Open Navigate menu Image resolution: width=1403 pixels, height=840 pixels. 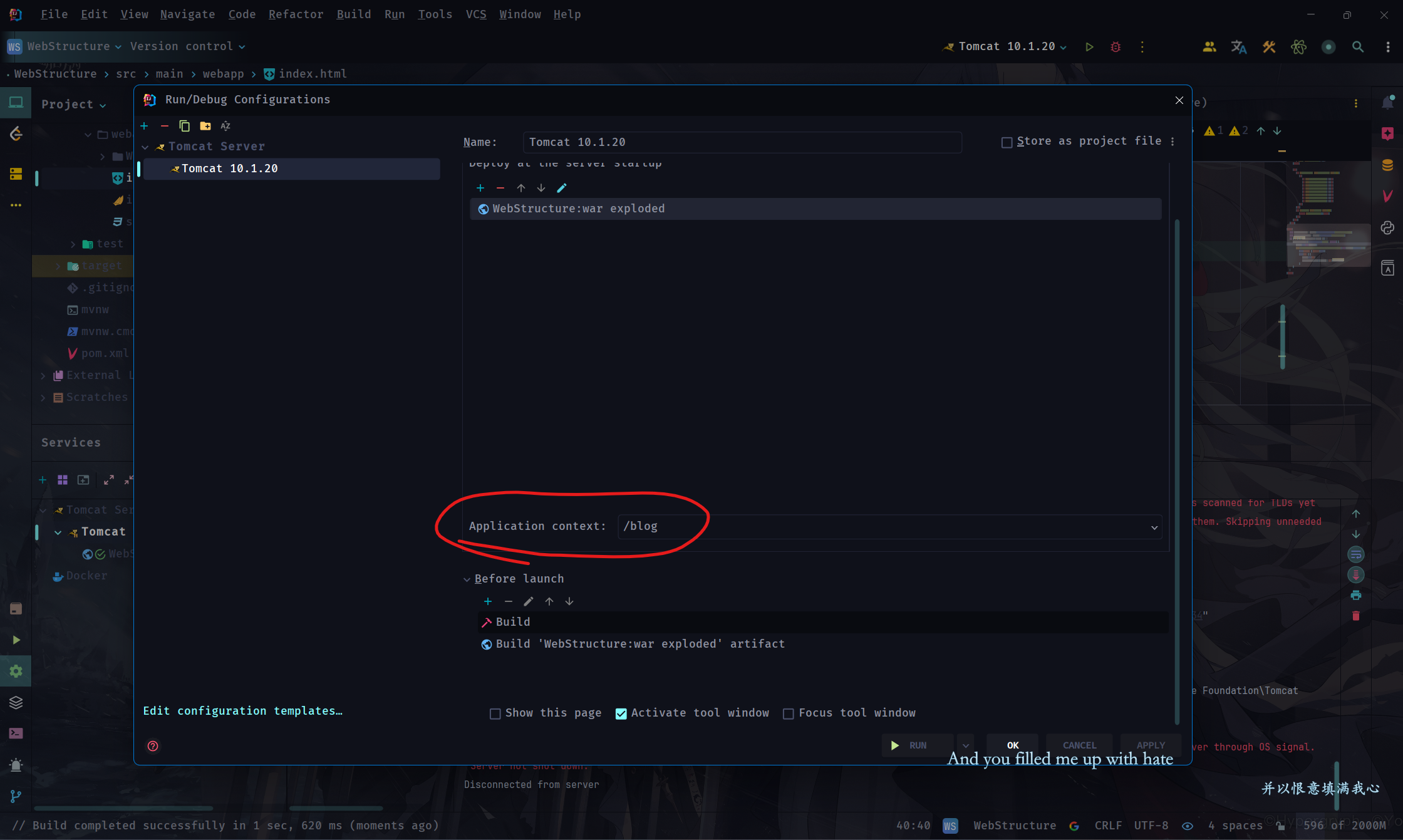[187, 14]
